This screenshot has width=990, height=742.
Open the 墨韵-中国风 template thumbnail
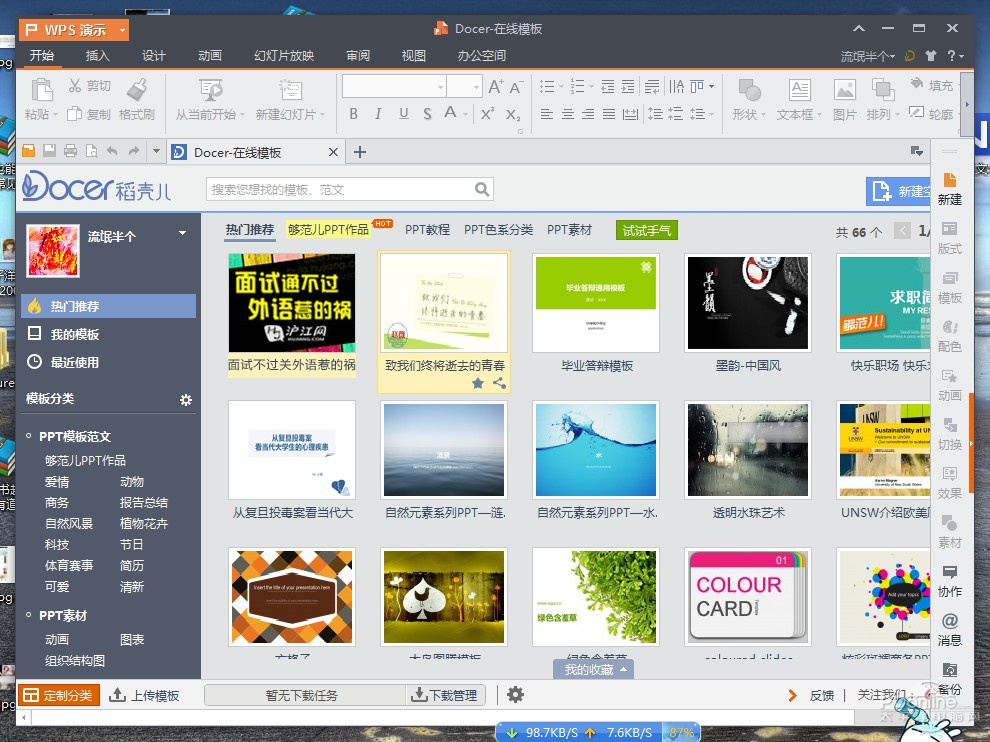[x=747, y=303]
